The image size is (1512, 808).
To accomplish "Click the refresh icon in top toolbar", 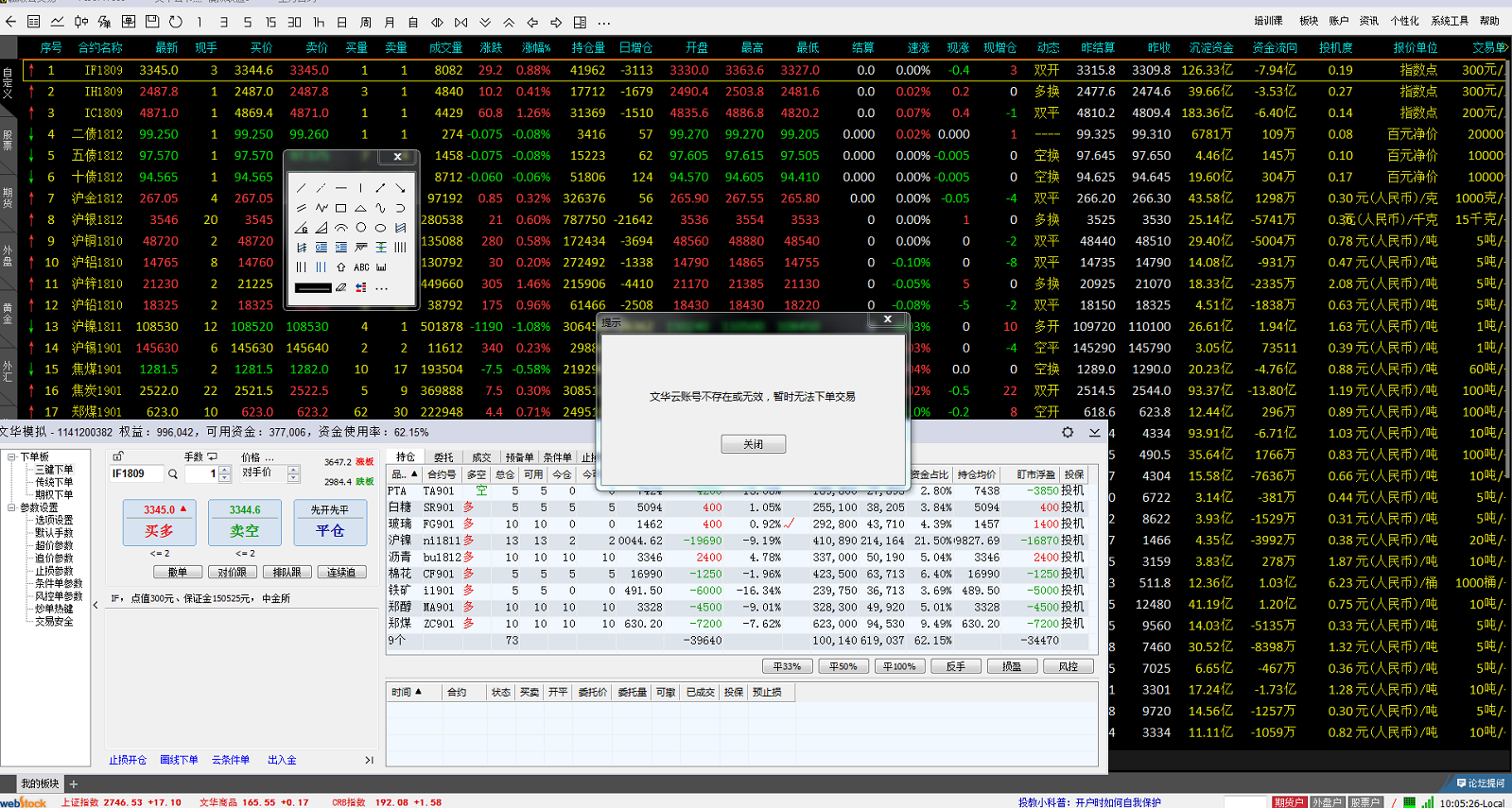I will click(x=176, y=21).
